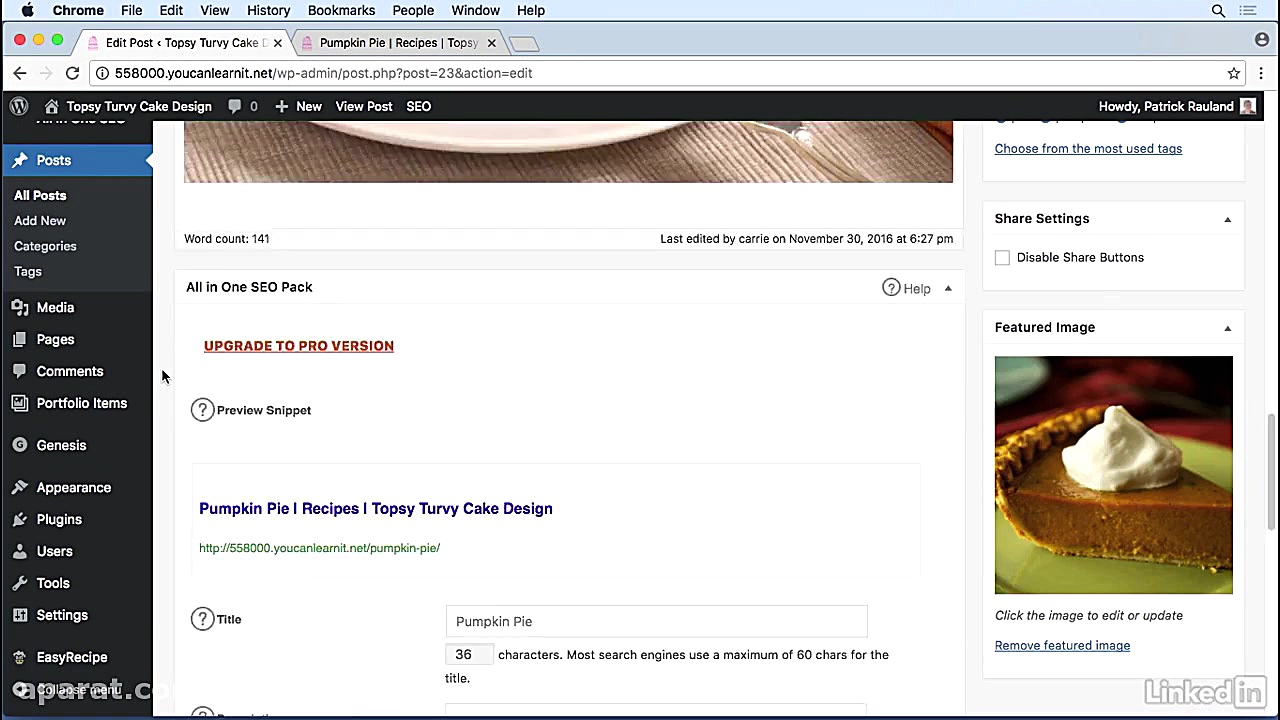Click the pumpkin pie featured image
Screen dimensions: 1280x720
pyautogui.click(x=1114, y=475)
